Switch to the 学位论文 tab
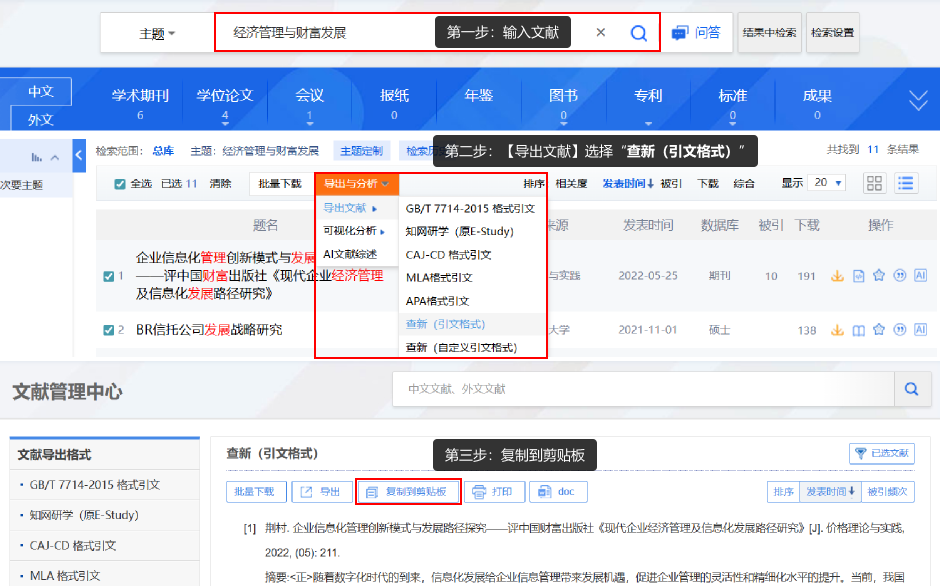 point(225,96)
